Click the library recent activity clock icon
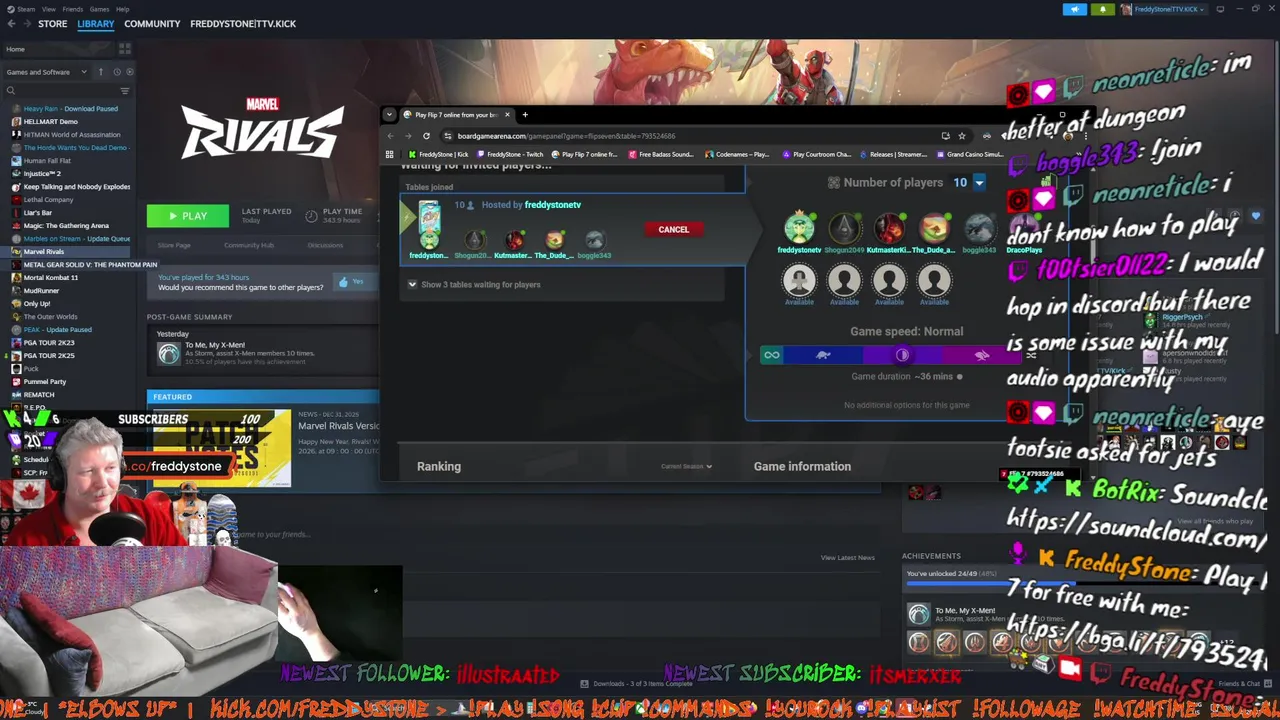Screen dimensions: 1280x720 click(x=116, y=72)
